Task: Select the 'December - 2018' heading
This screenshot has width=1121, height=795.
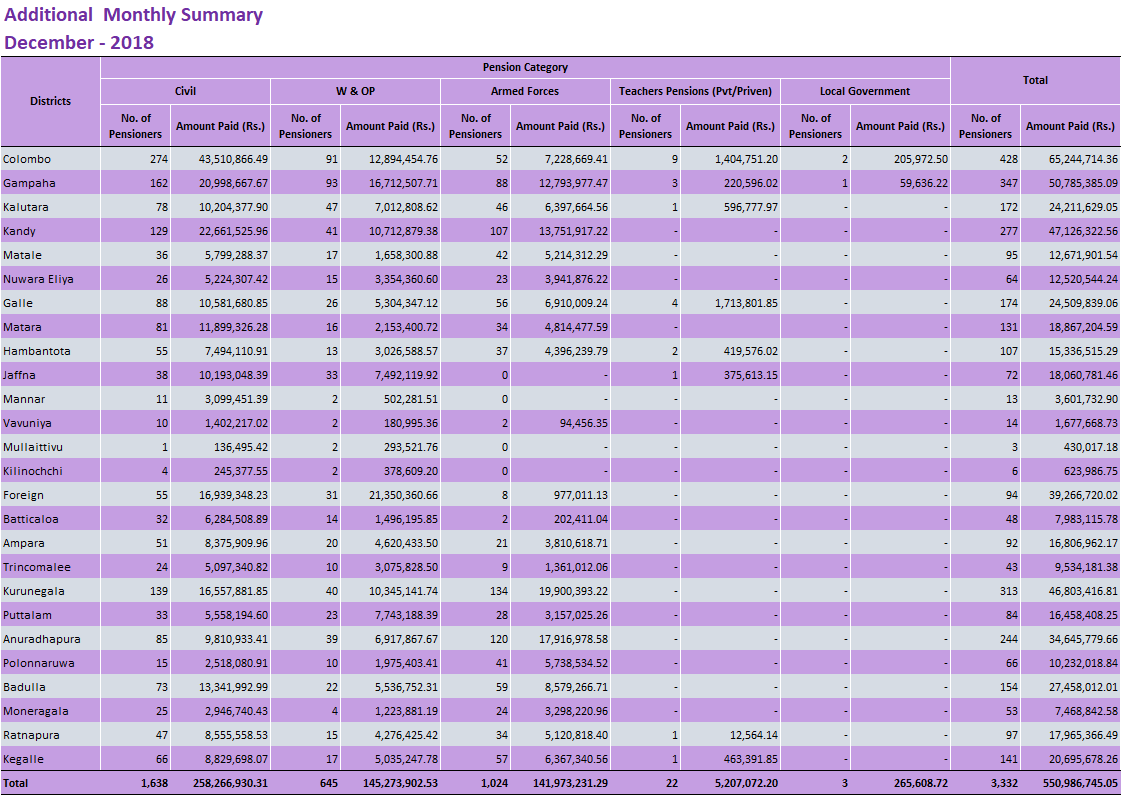Action: point(79,42)
